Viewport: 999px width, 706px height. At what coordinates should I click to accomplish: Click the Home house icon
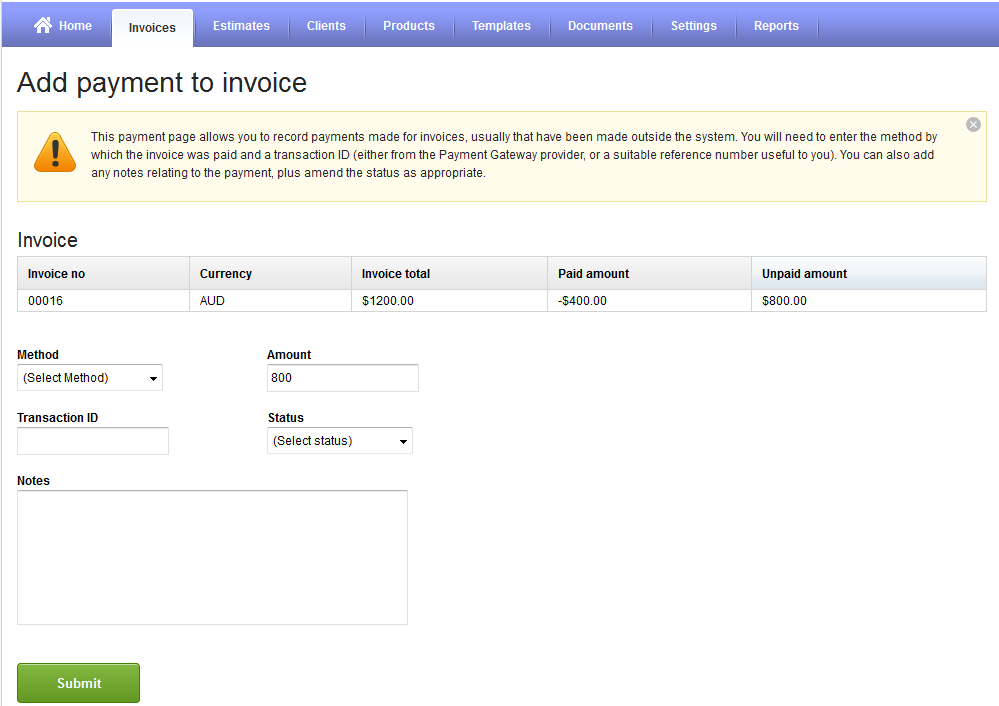(43, 26)
